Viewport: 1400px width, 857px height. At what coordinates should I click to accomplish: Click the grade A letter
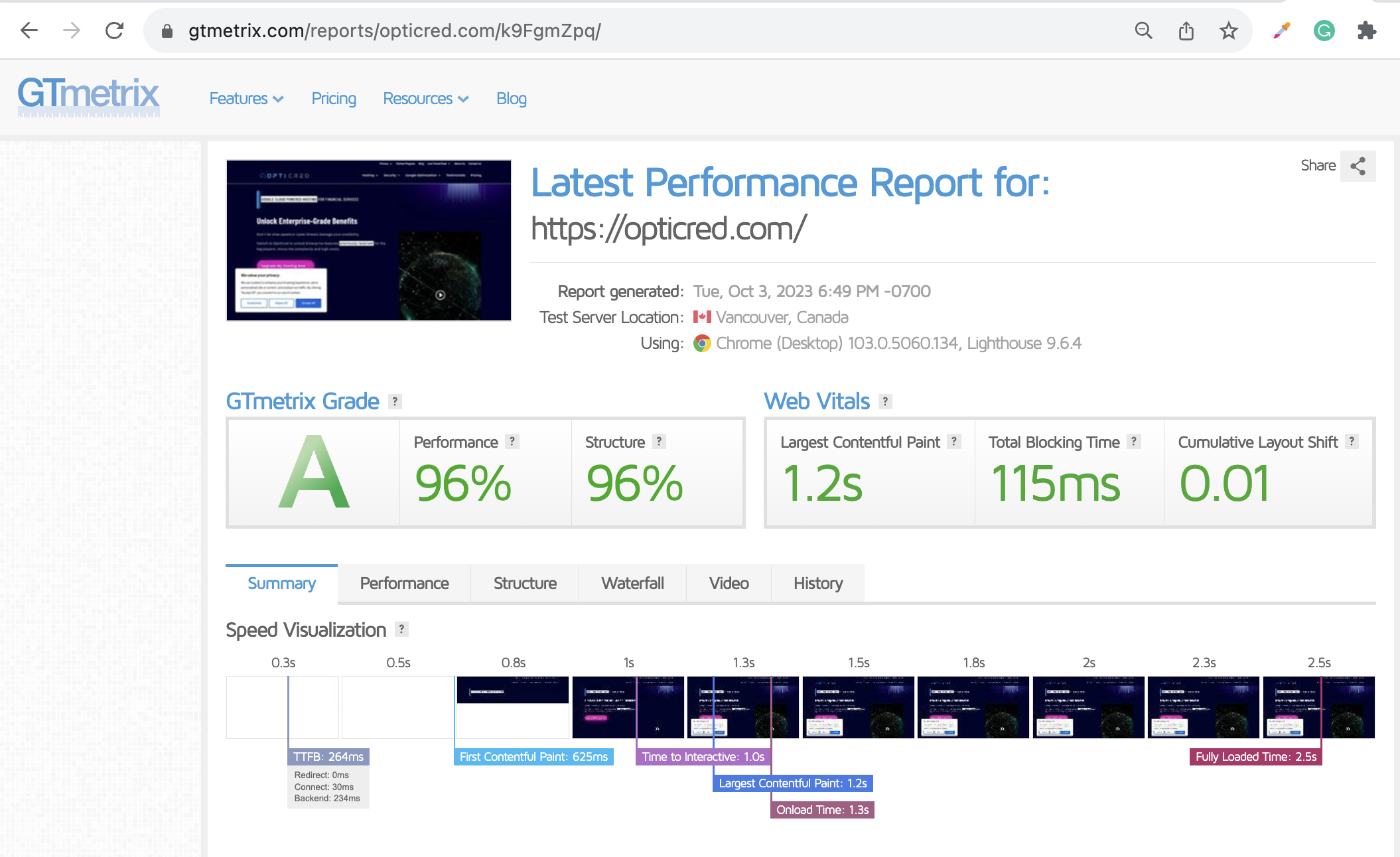click(314, 472)
